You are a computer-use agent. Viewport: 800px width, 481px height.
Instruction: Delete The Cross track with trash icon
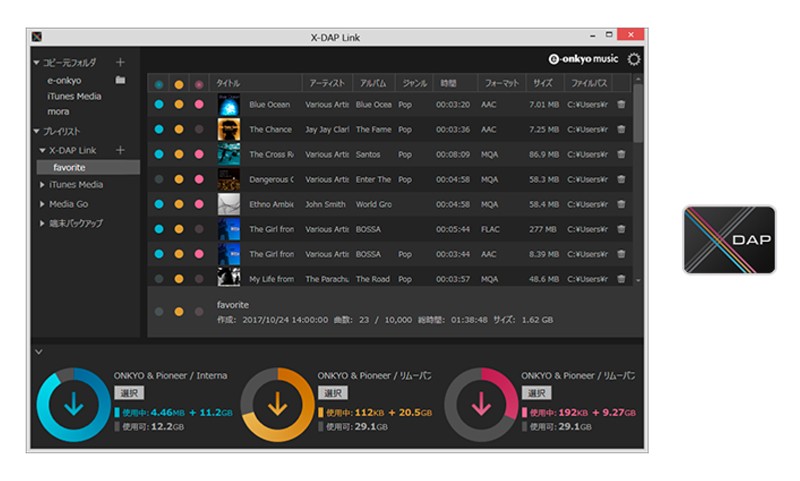(x=621, y=154)
